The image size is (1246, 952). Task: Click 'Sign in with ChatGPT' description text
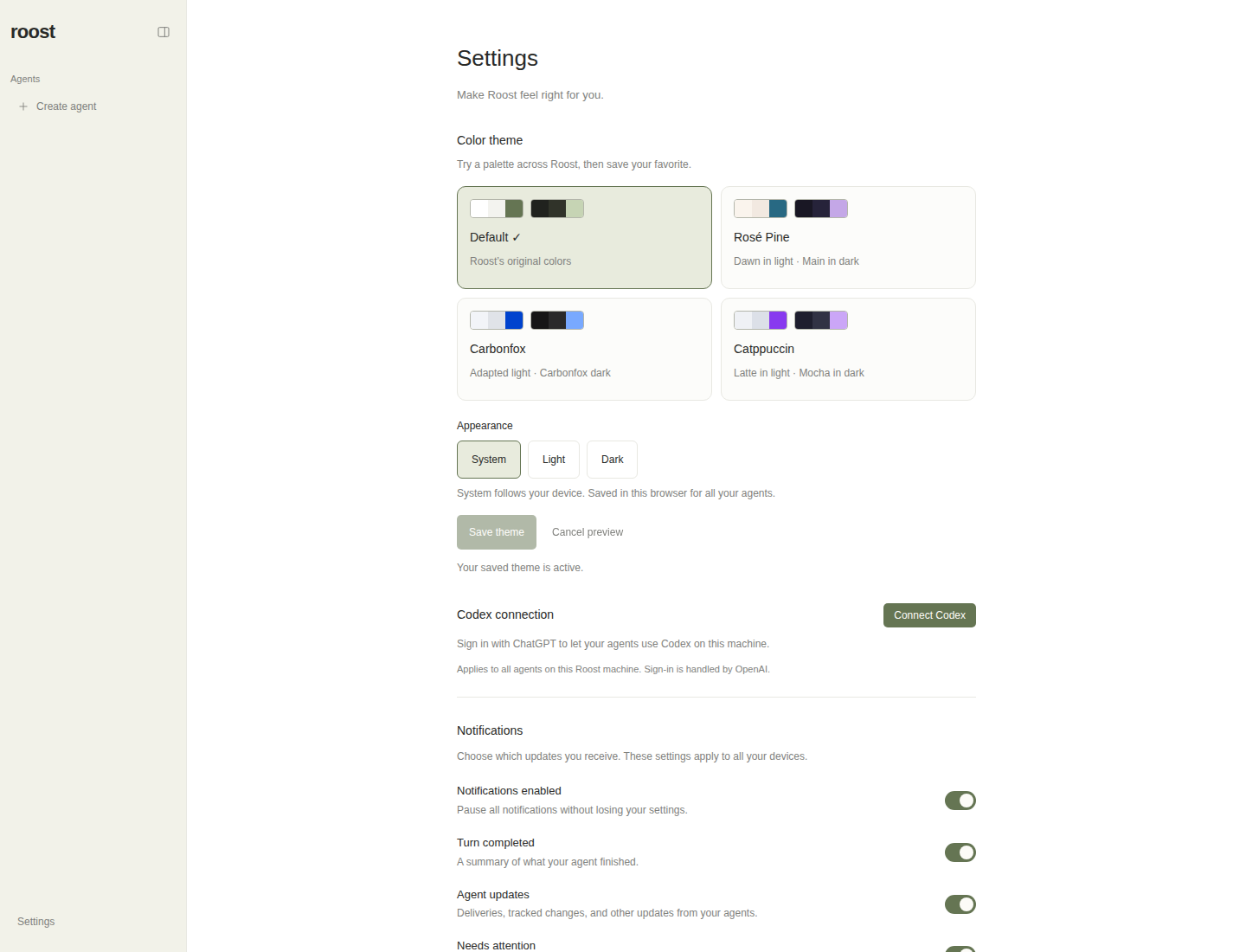[x=613, y=644]
